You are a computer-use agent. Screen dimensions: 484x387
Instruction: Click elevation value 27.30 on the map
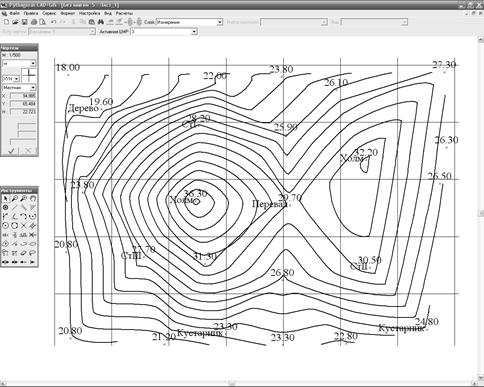444,64
